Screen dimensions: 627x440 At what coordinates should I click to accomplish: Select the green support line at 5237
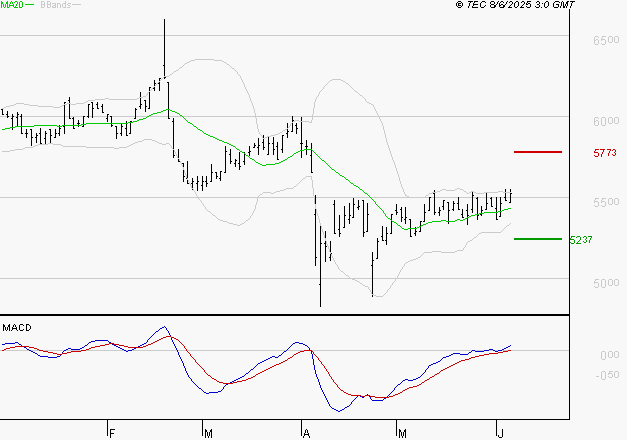[538, 239]
